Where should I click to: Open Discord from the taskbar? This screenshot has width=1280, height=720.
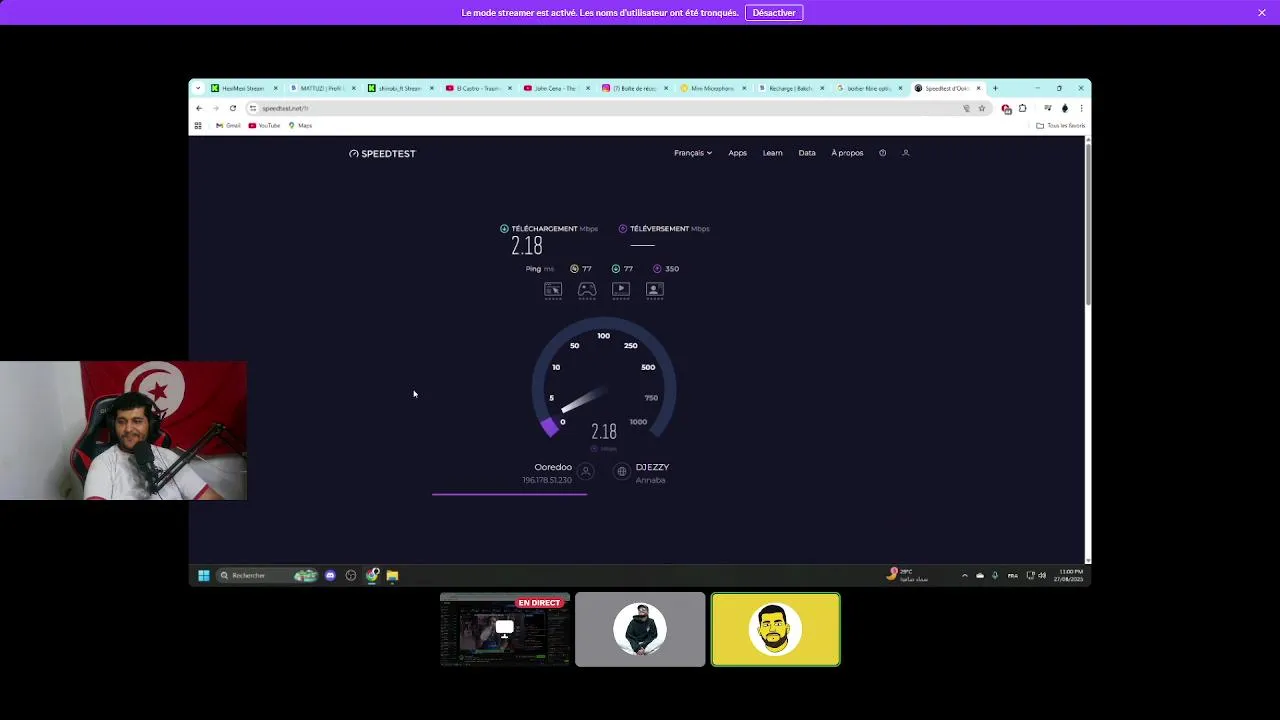click(330, 575)
